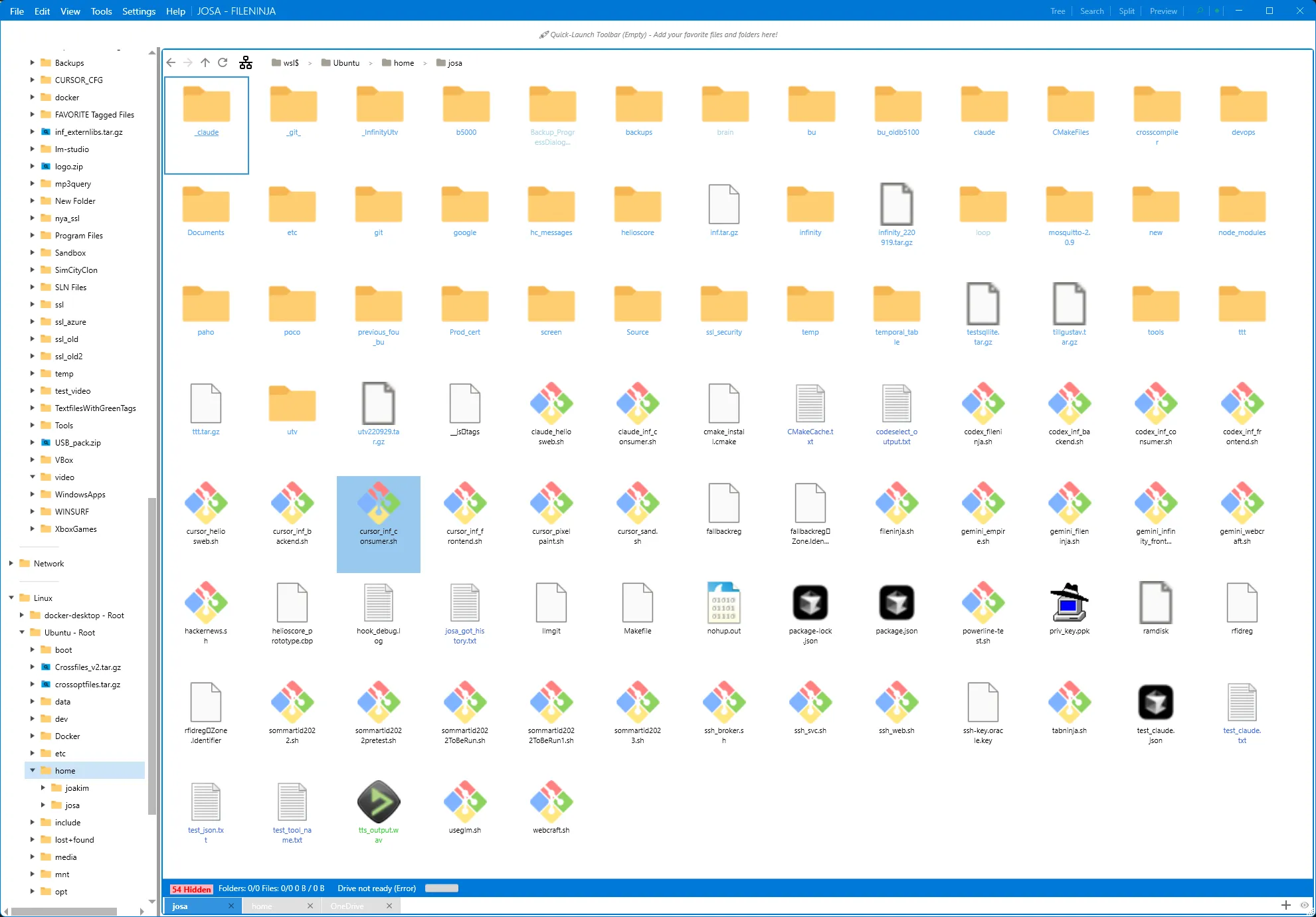Select claude_helio sweb.sh script
The width and height of the screenshot is (1316, 917).
tap(551, 414)
